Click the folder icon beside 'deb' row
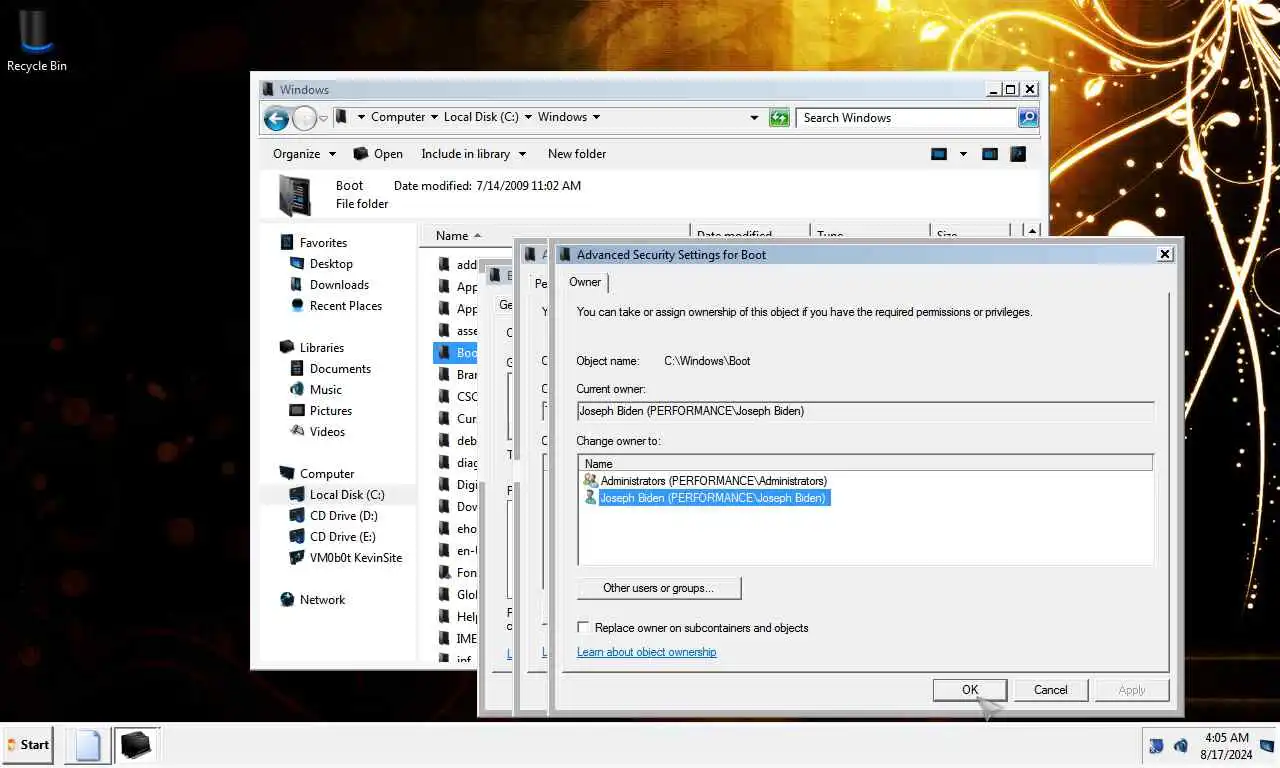This screenshot has width=1280, height=768. point(445,440)
